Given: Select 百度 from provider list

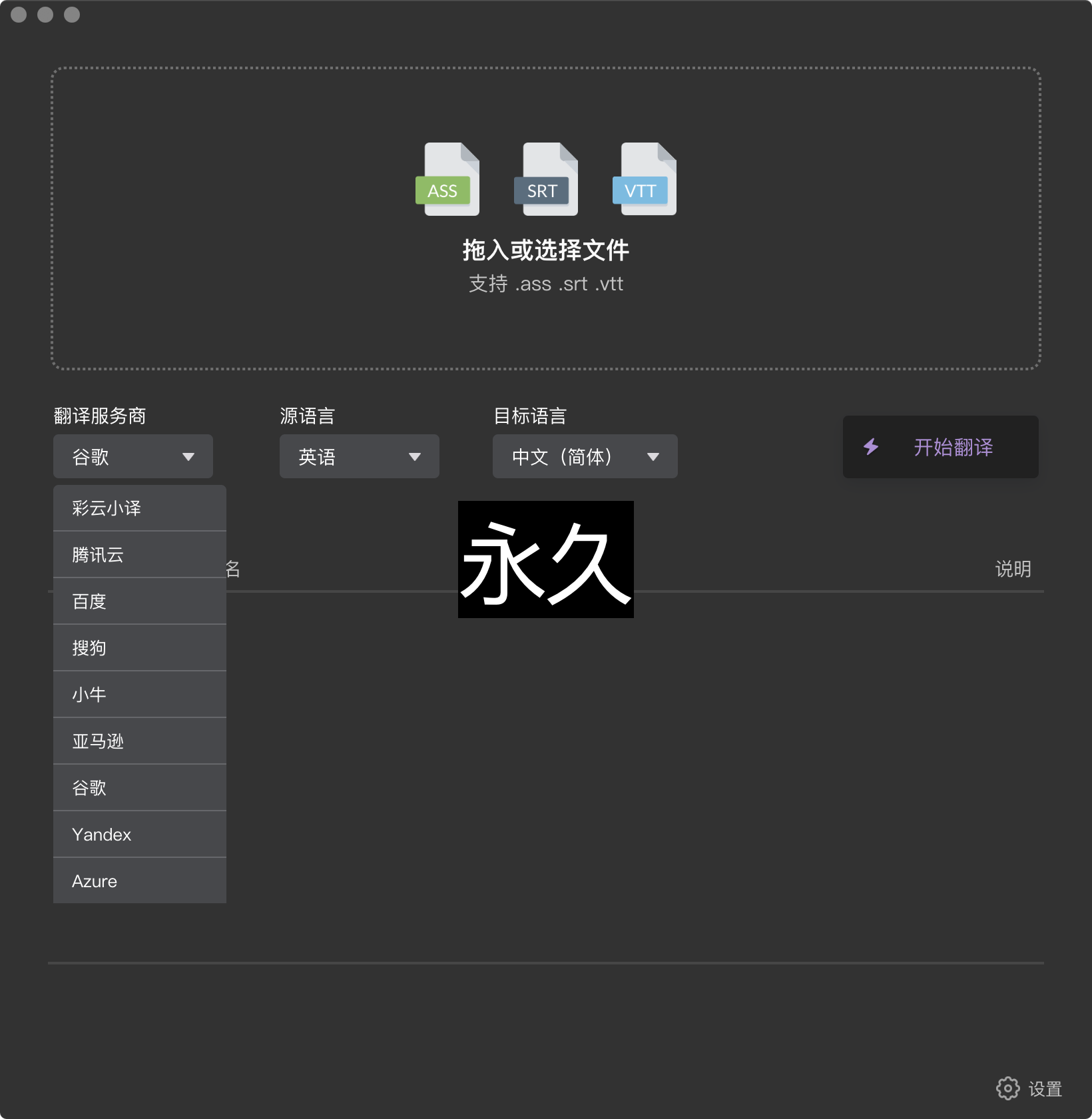Looking at the screenshot, I should 140,601.
